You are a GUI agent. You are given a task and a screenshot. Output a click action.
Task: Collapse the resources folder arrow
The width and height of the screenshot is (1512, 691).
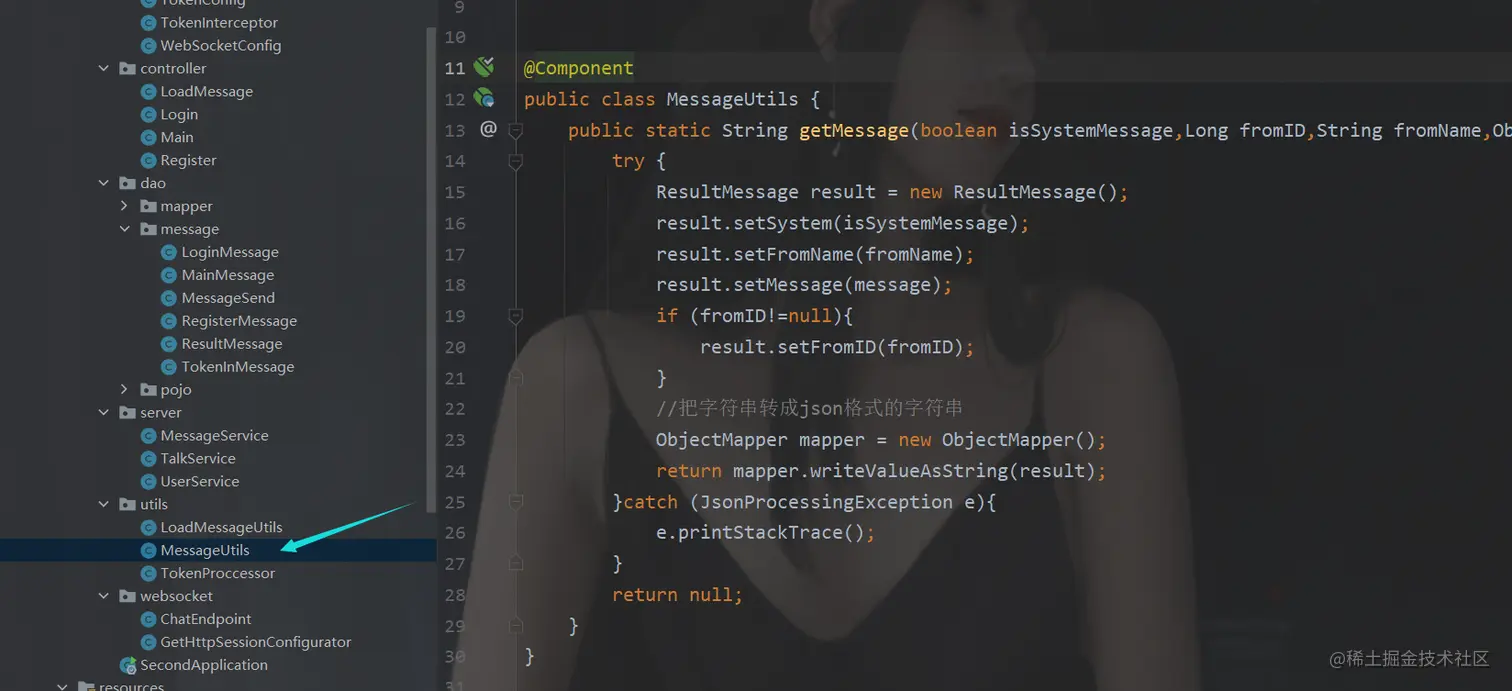[63, 687]
